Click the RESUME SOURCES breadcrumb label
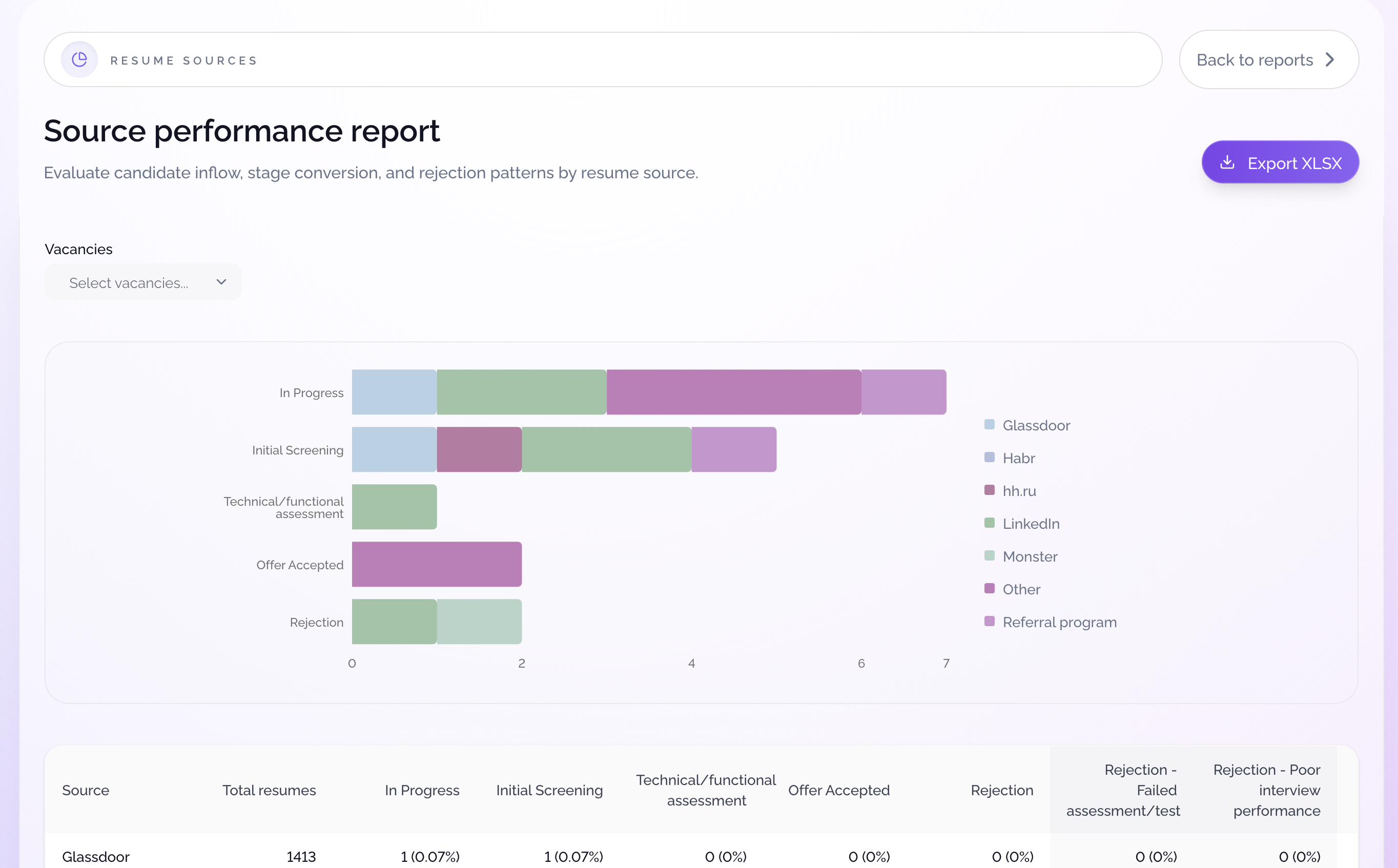This screenshot has width=1398, height=868. tap(184, 59)
